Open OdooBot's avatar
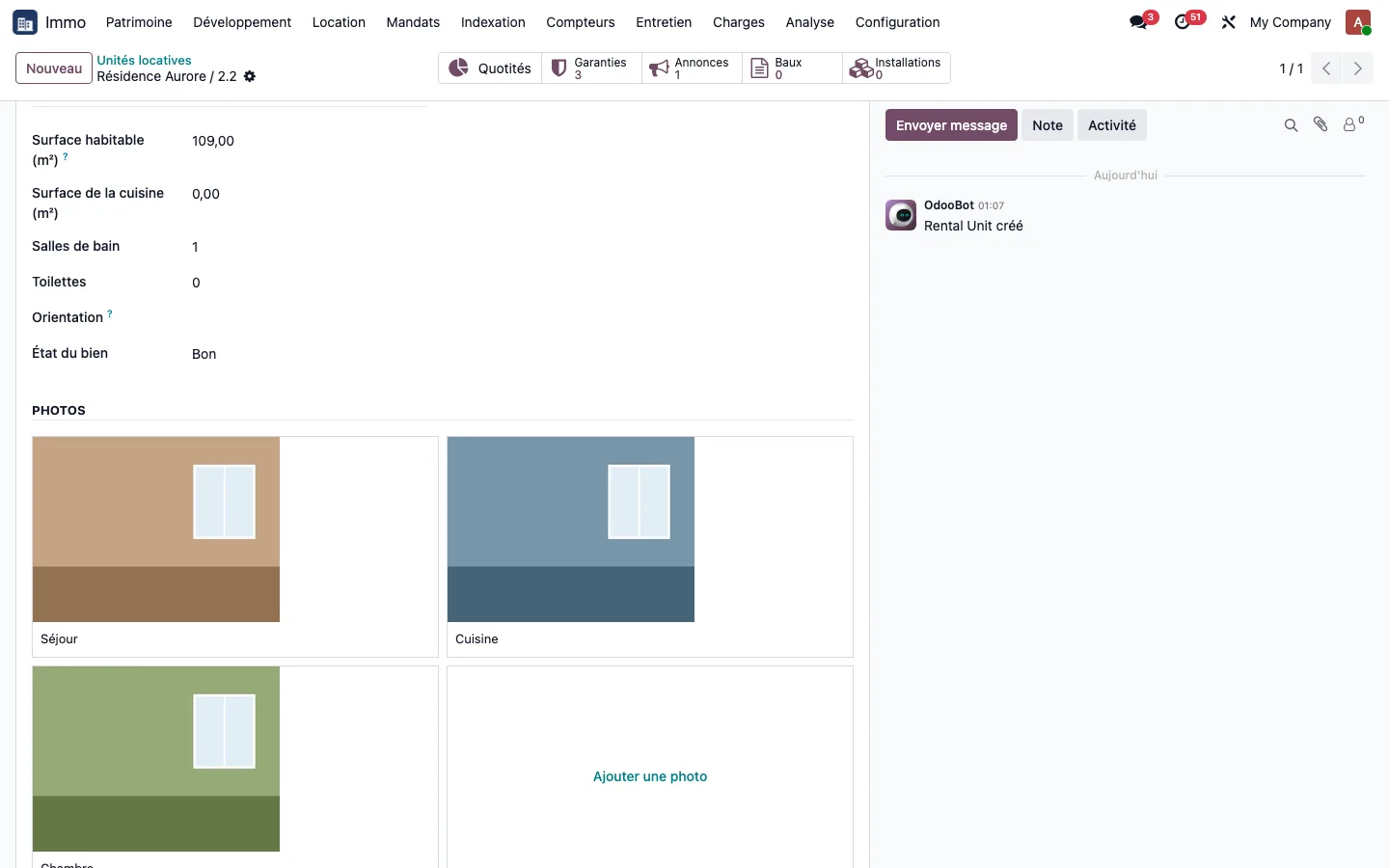The height and width of the screenshot is (868, 1389). click(901, 215)
